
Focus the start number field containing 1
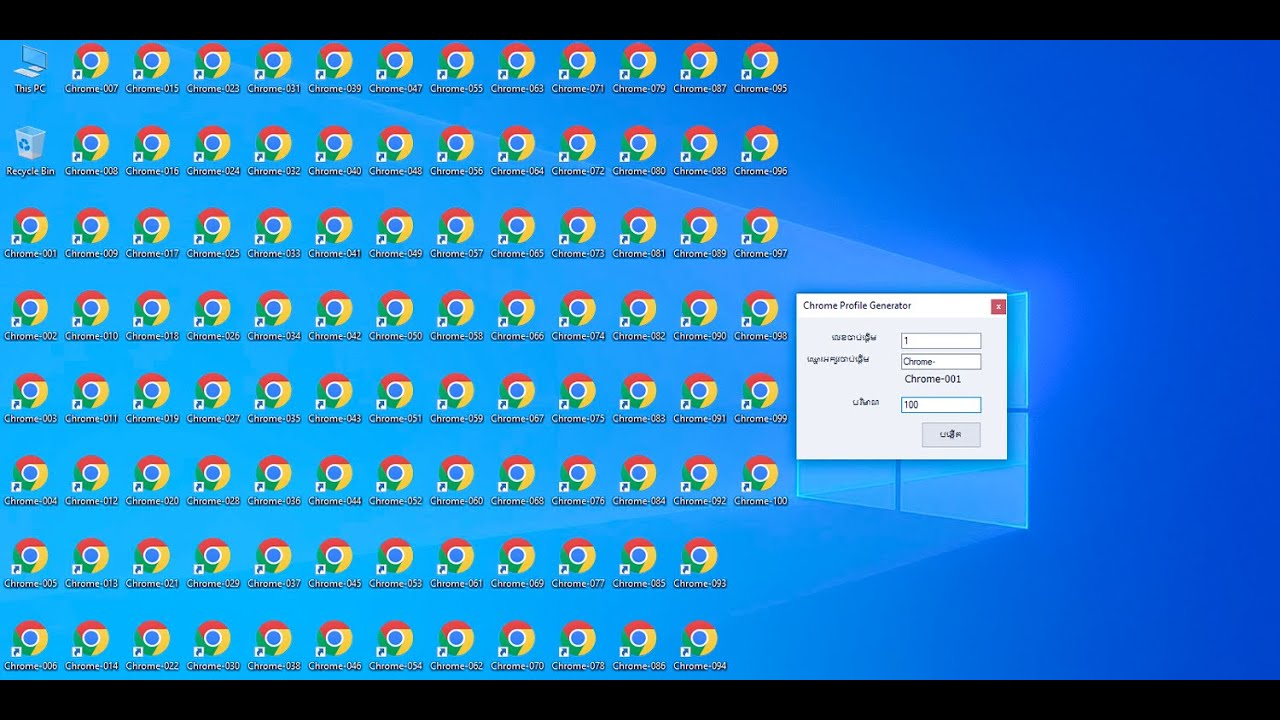point(940,341)
